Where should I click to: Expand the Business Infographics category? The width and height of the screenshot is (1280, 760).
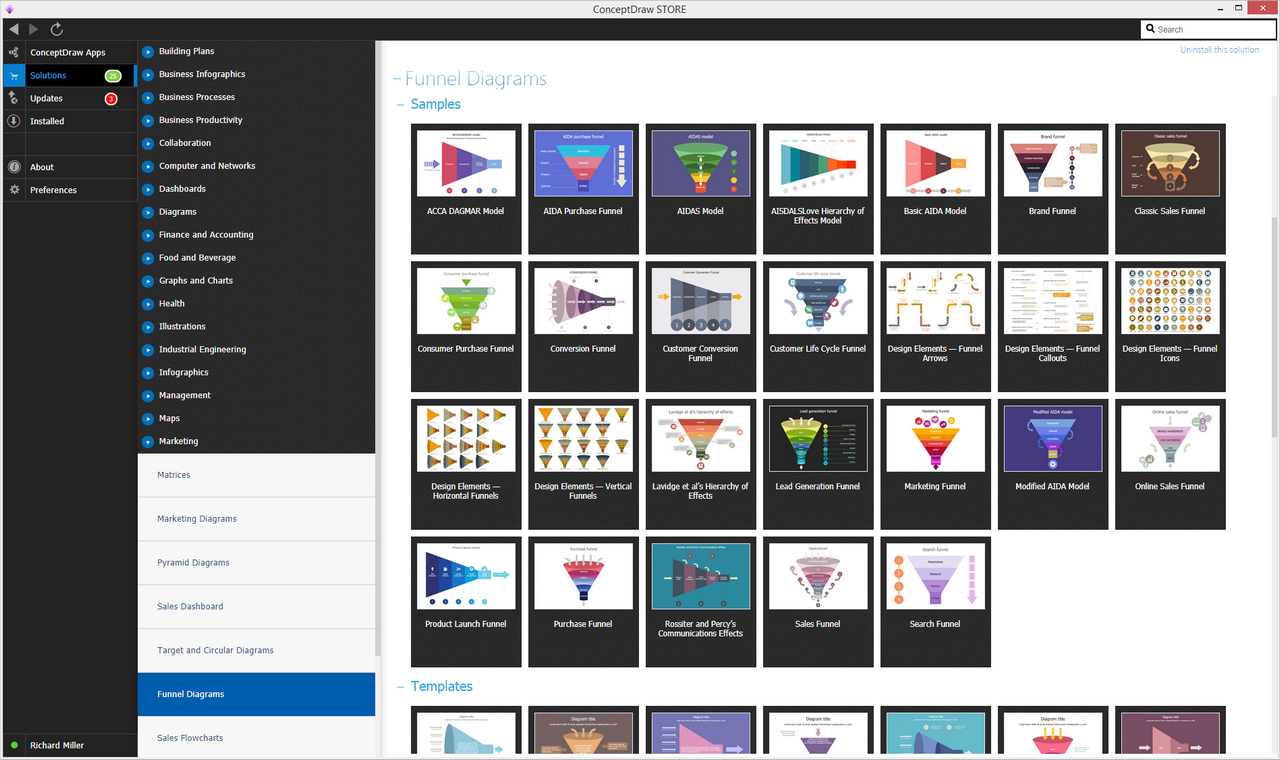(x=148, y=74)
